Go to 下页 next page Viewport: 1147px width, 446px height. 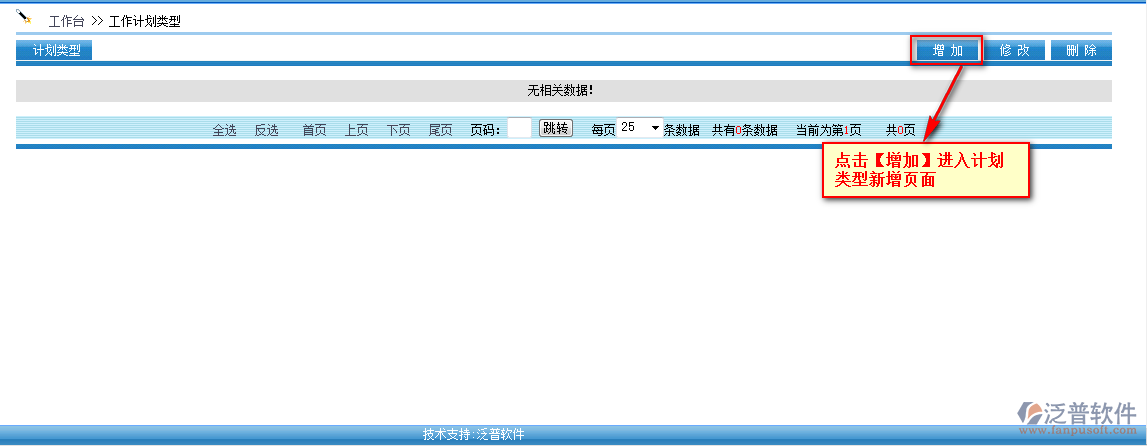click(399, 130)
